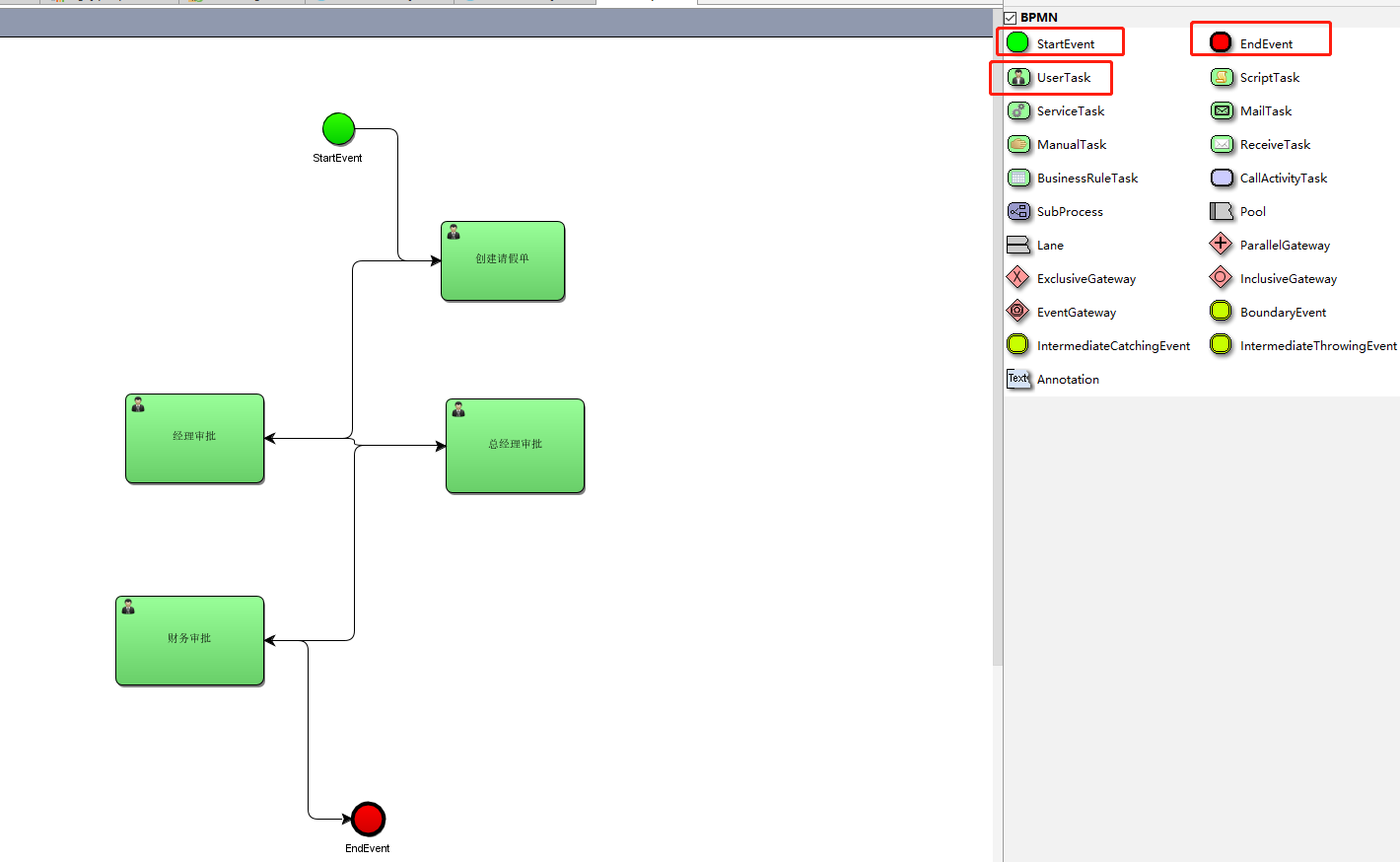Click the ServiceTask label in palette
This screenshot has height=862, width=1400.
1071,111
